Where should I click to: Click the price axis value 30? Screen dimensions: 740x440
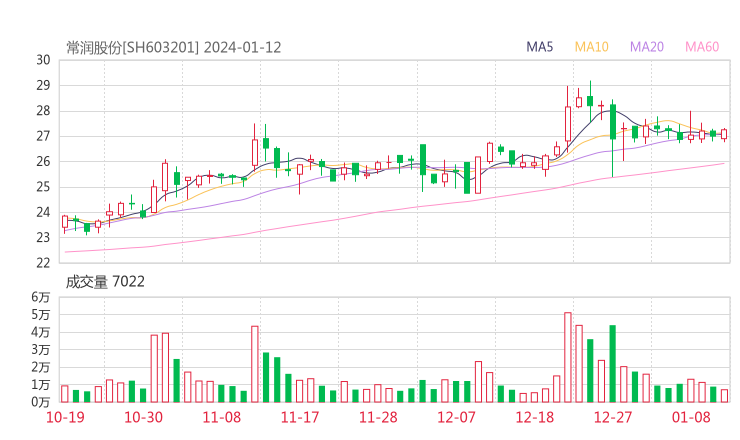coord(43,60)
